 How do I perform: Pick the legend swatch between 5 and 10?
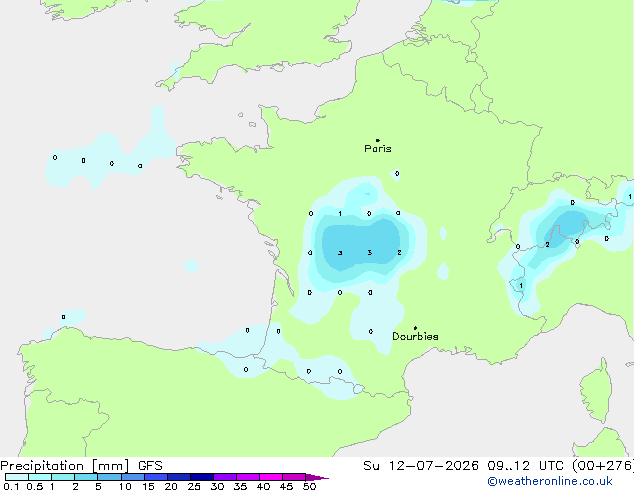click(110, 477)
